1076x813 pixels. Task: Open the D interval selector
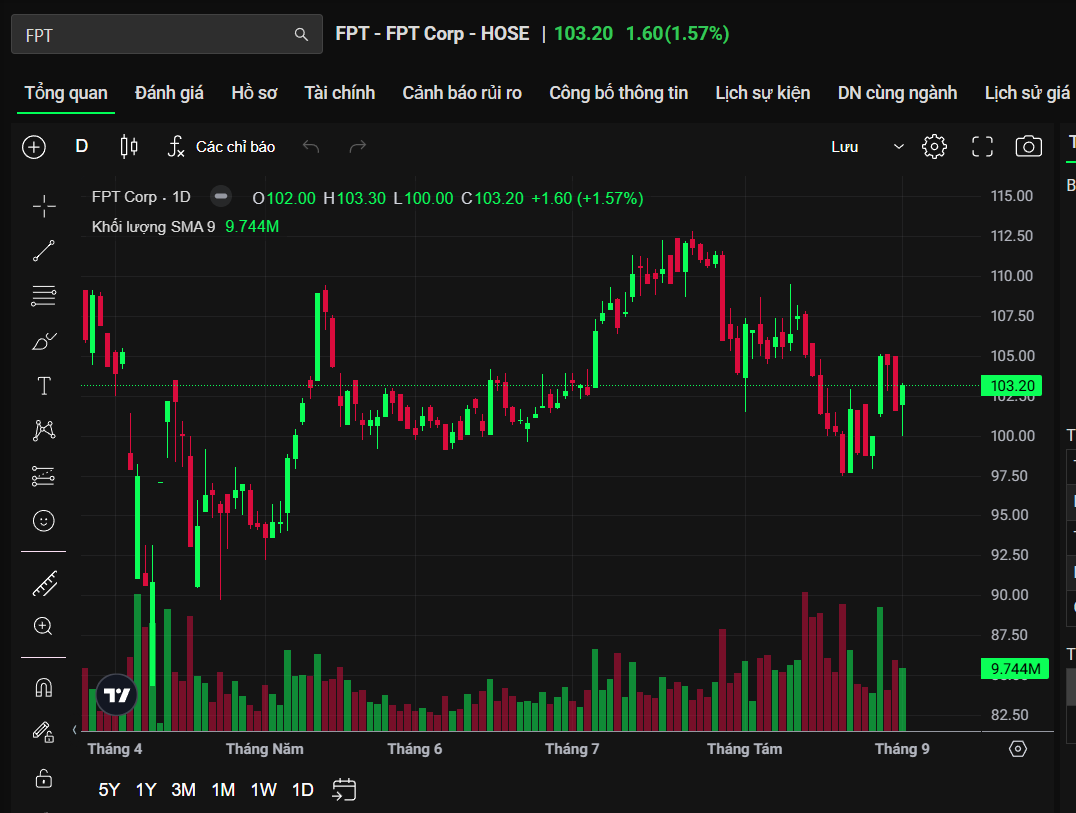click(82, 146)
